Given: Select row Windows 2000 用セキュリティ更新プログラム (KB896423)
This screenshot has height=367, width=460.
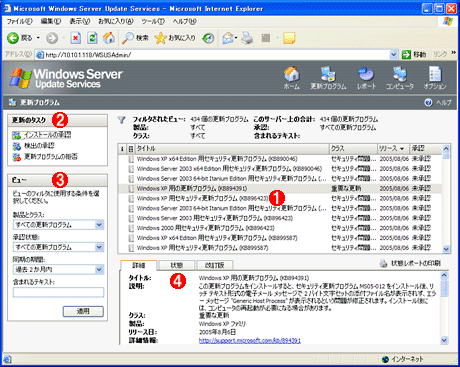Looking at the screenshot, I should [x=280, y=228].
